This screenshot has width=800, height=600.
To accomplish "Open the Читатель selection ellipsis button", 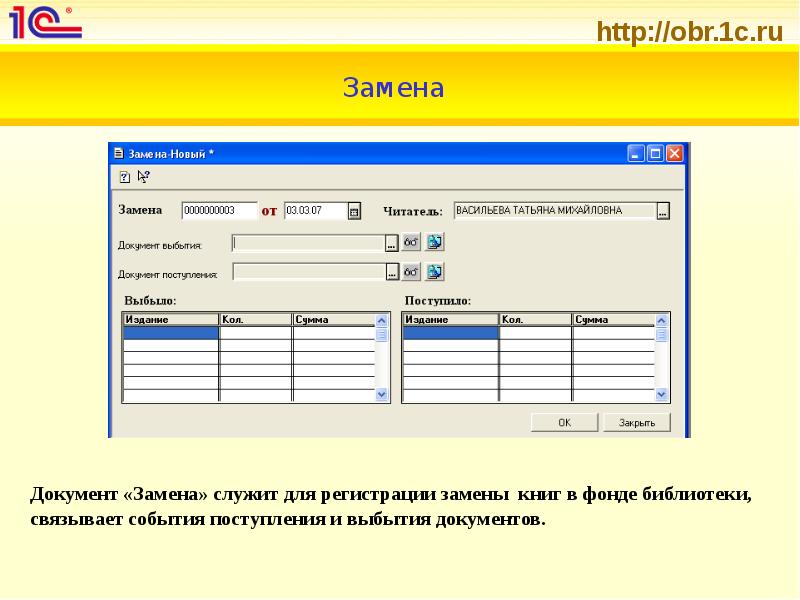I will [662, 211].
